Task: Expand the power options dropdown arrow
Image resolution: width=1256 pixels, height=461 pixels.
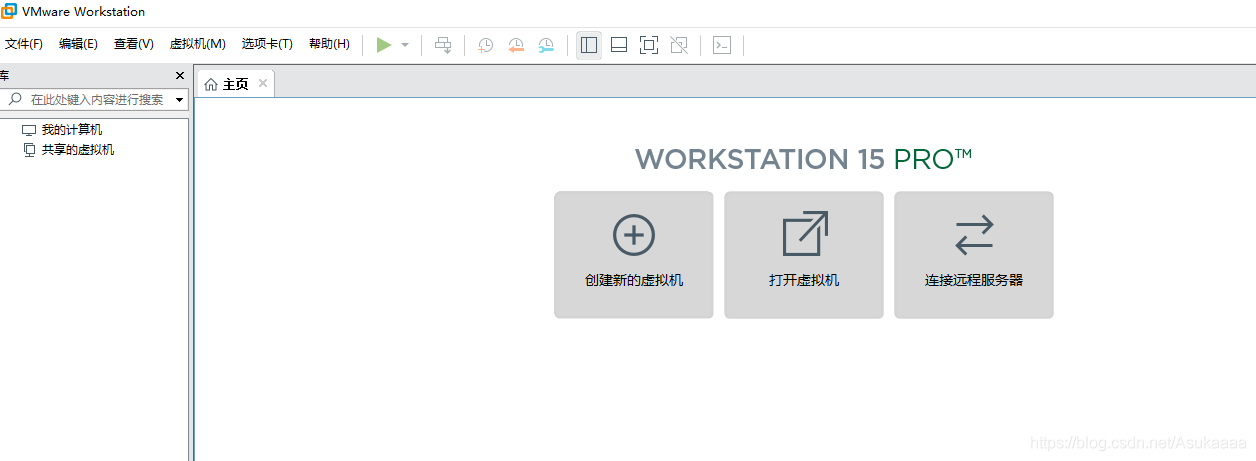Action: pyautogui.click(x=405, y=45)
